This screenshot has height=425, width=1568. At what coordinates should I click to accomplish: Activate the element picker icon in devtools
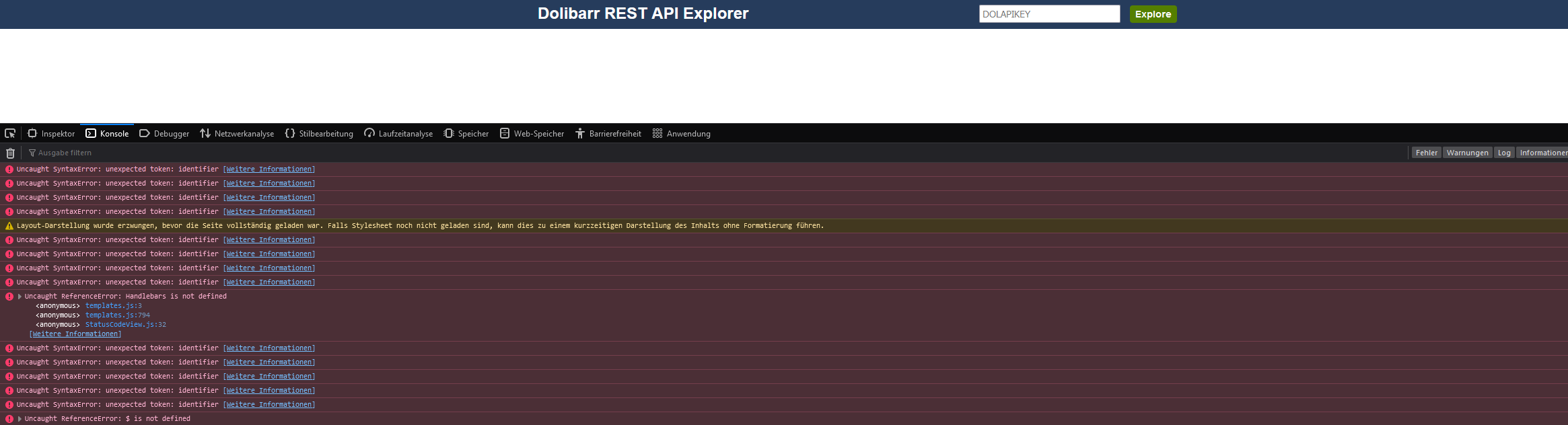[x=10, y=133]
